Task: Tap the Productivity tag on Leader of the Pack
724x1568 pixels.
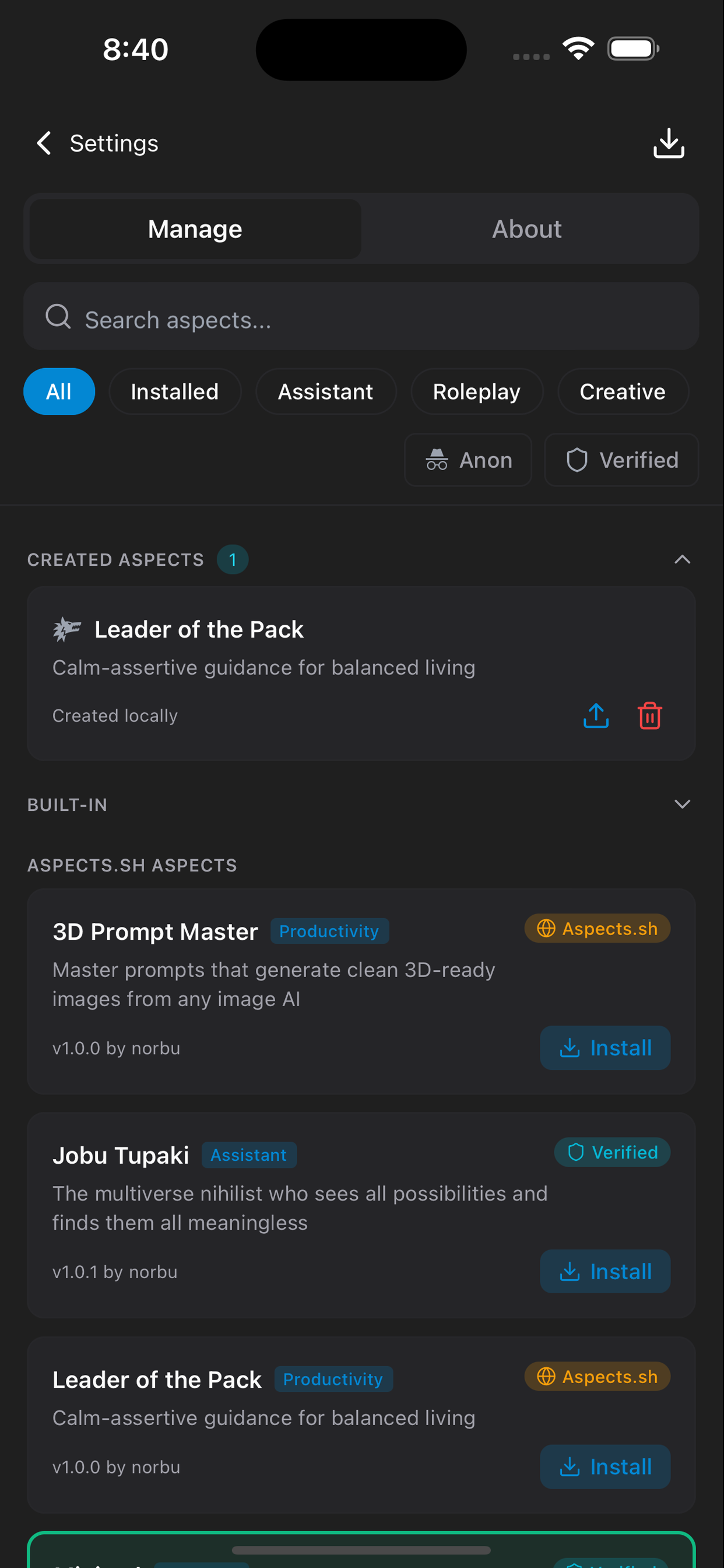Action: pyautogui.click(x=333, y=1378)
